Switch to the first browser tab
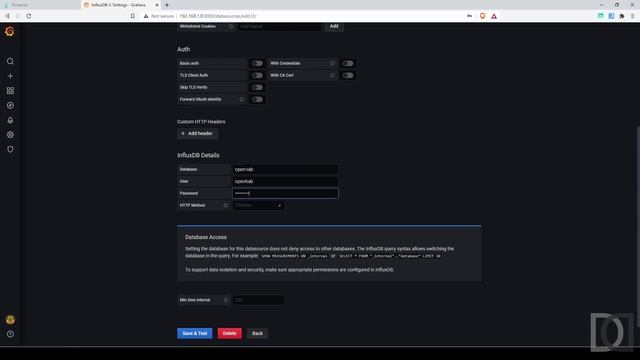The height and width of the screenshot is (360, 640). (x=40, y=5)
